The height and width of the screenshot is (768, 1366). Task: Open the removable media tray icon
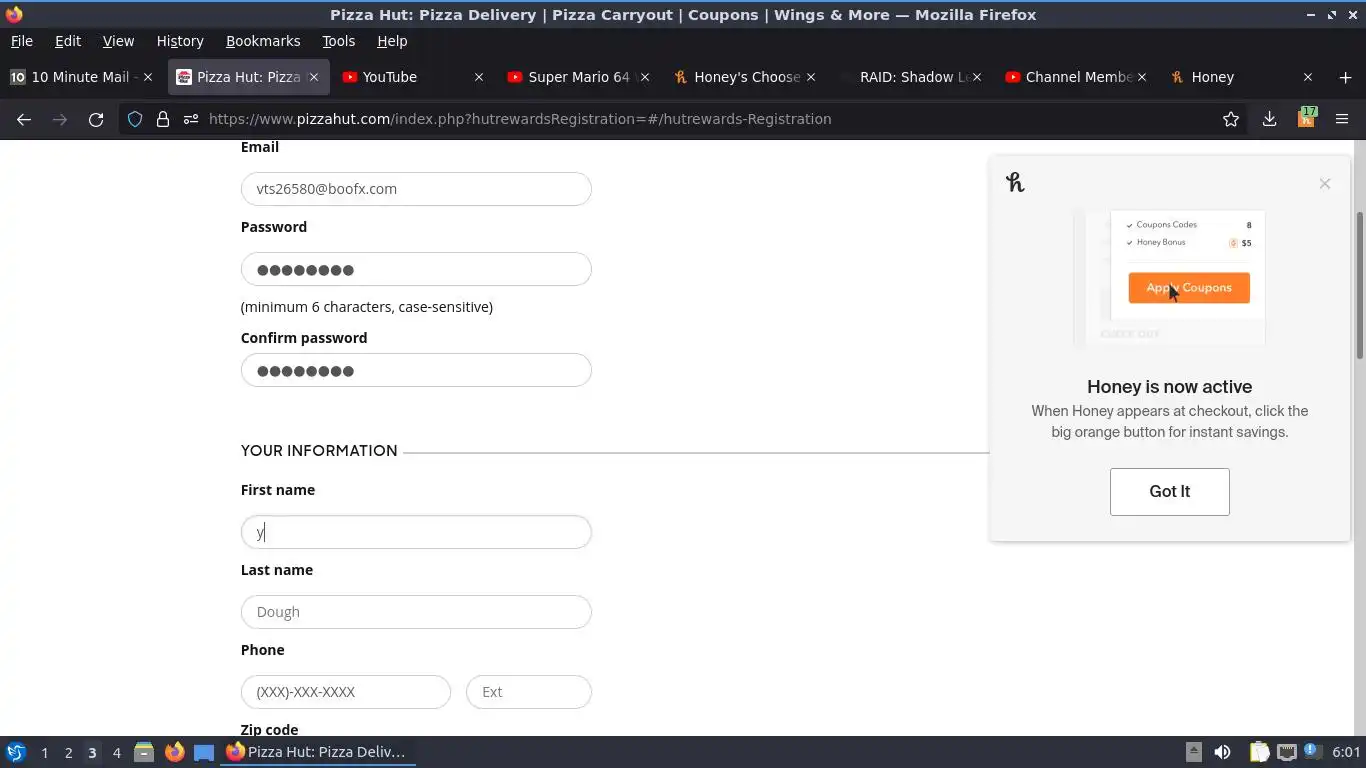pyautogui.click(x=1194, y=752)
